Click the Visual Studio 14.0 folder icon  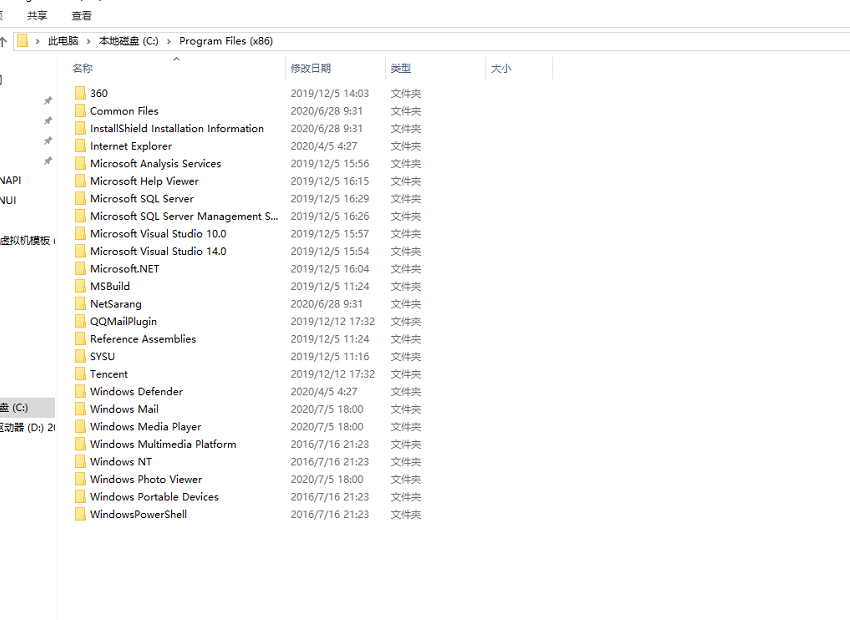point(80,251)
